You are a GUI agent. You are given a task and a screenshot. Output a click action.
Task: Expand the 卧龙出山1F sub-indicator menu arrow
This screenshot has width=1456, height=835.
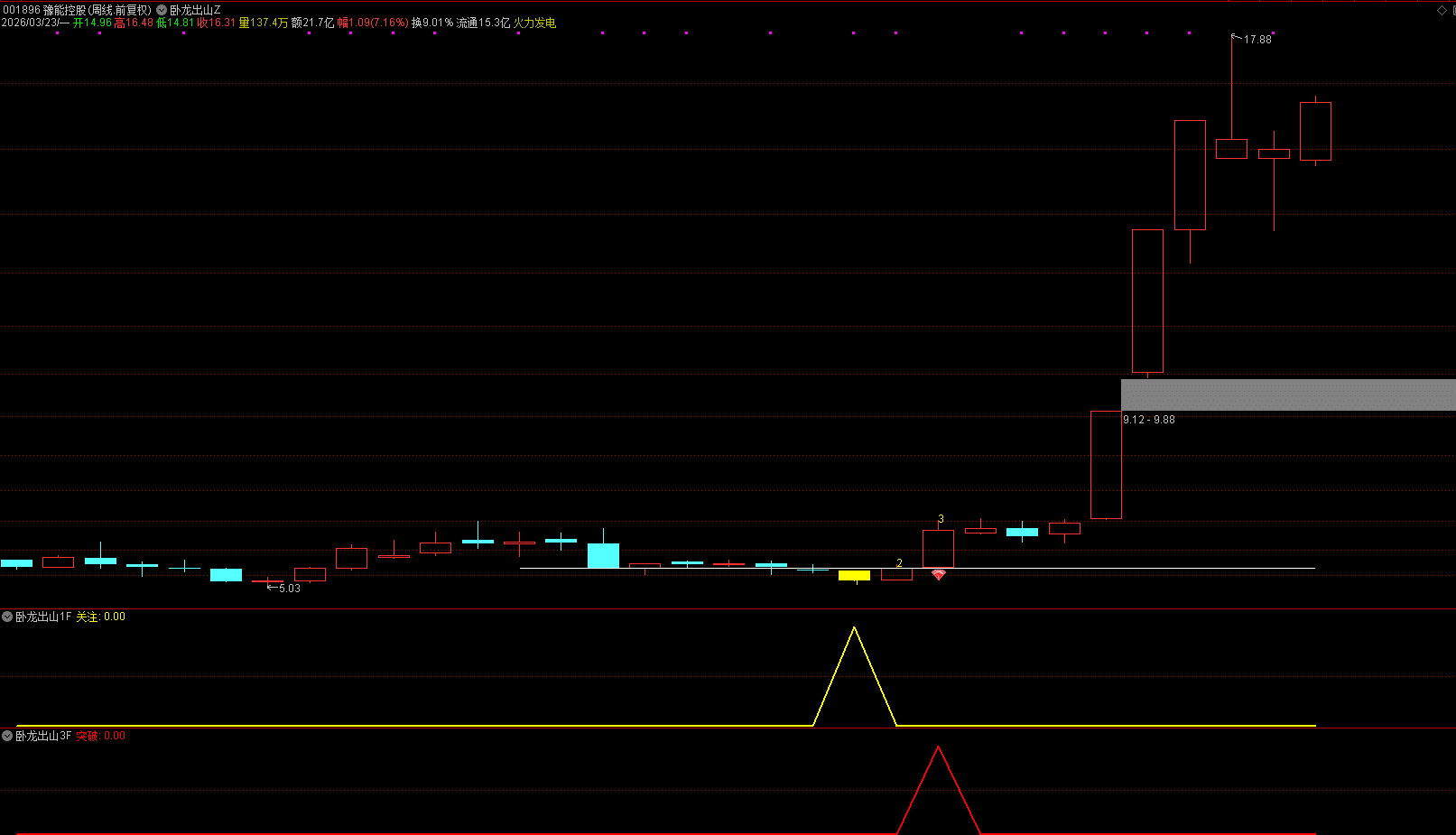tap(7, 617)
